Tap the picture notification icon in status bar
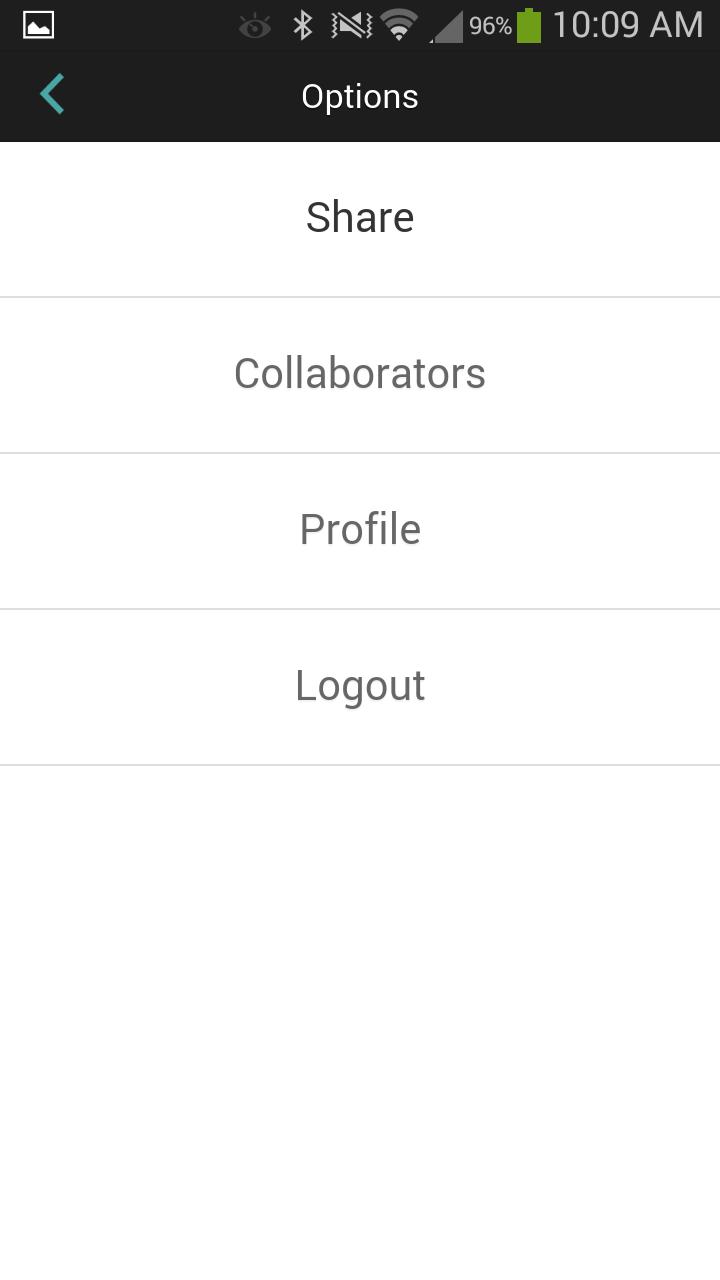 pos(38,25)
